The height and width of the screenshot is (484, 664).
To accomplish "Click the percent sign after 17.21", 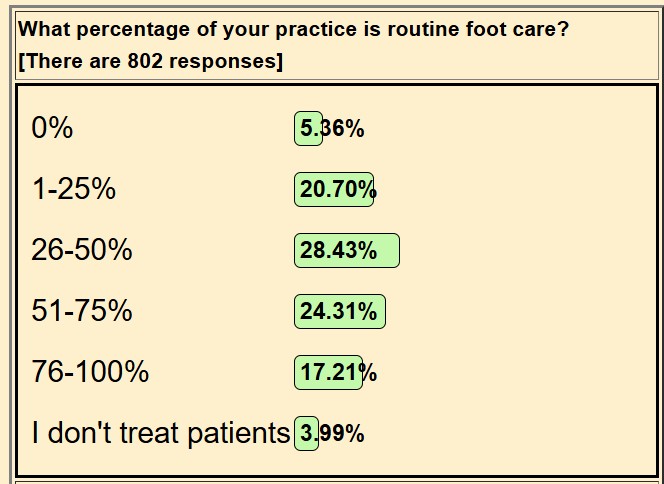I will click(368, 372).
